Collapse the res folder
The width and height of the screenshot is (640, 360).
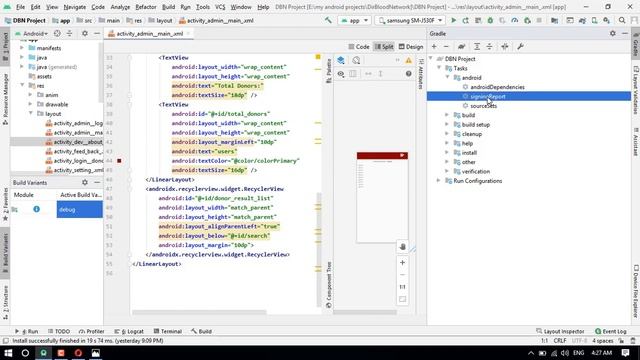(x=22, y=85)
